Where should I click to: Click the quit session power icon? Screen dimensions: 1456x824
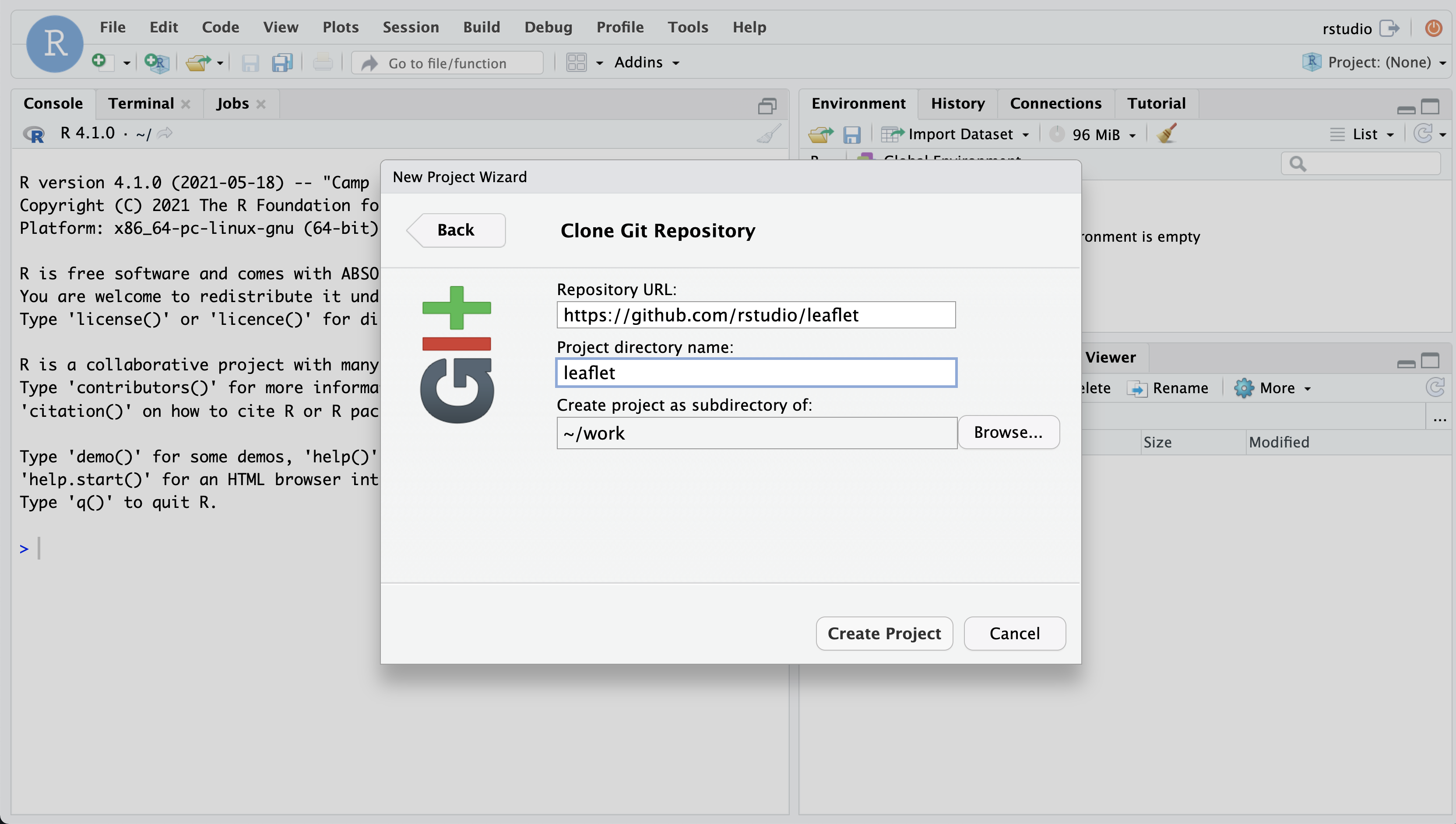pyautogui.click(x=1433, y=28)
